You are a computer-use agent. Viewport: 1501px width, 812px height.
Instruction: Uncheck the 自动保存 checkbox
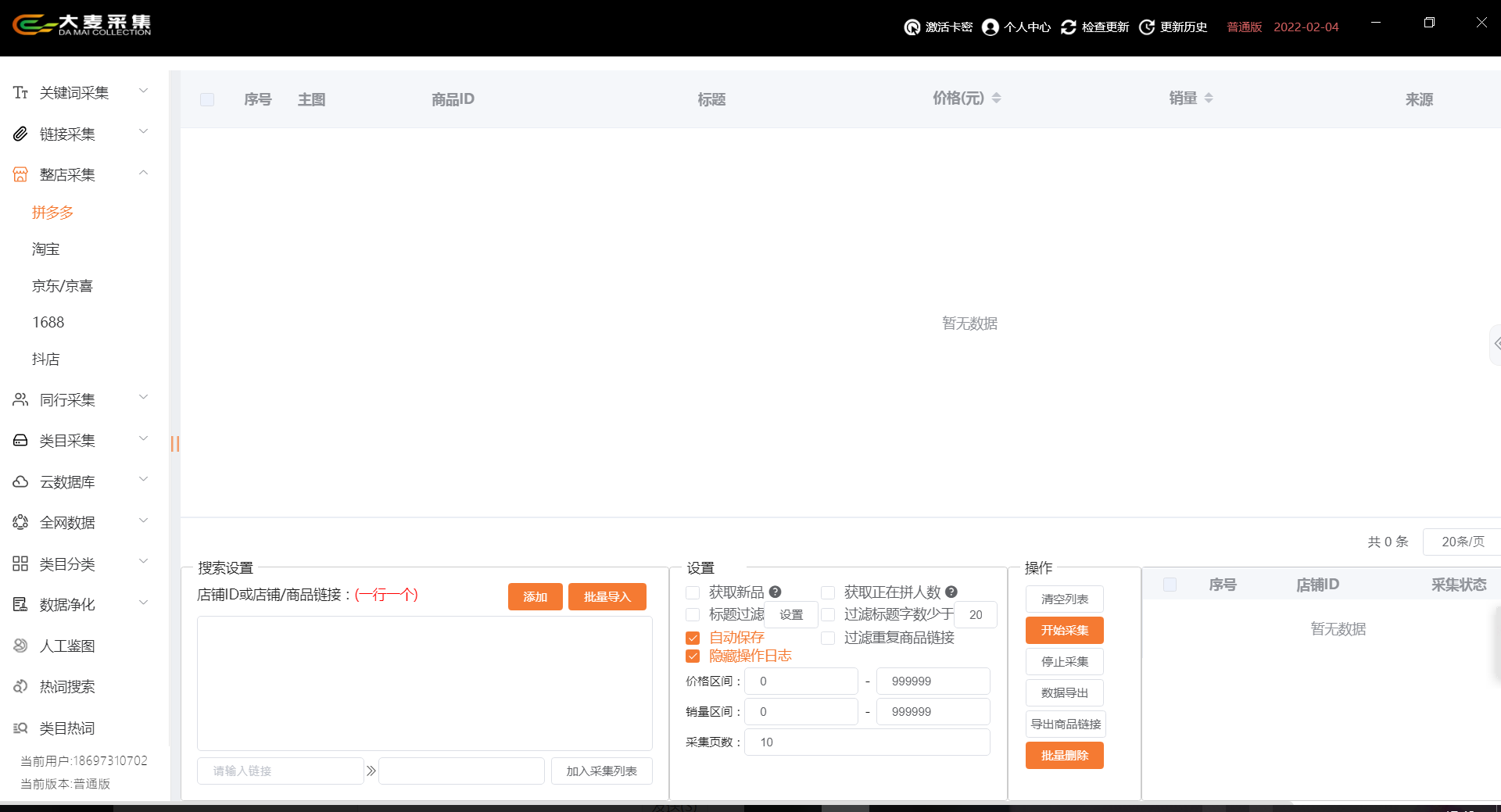pyautogui.click(x=693, y=638)
